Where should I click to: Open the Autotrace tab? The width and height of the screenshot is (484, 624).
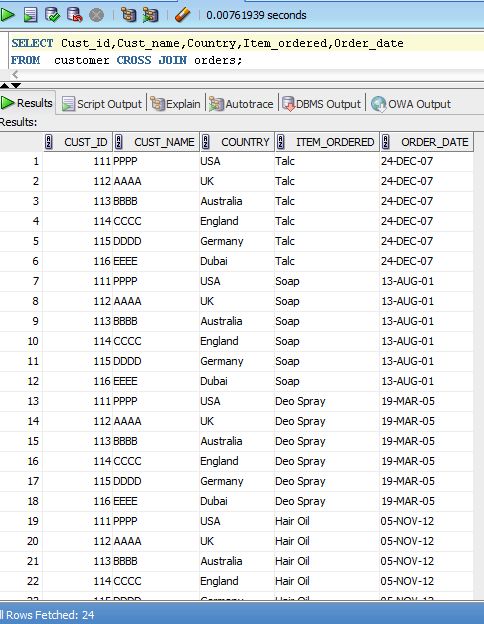(241, 104)
